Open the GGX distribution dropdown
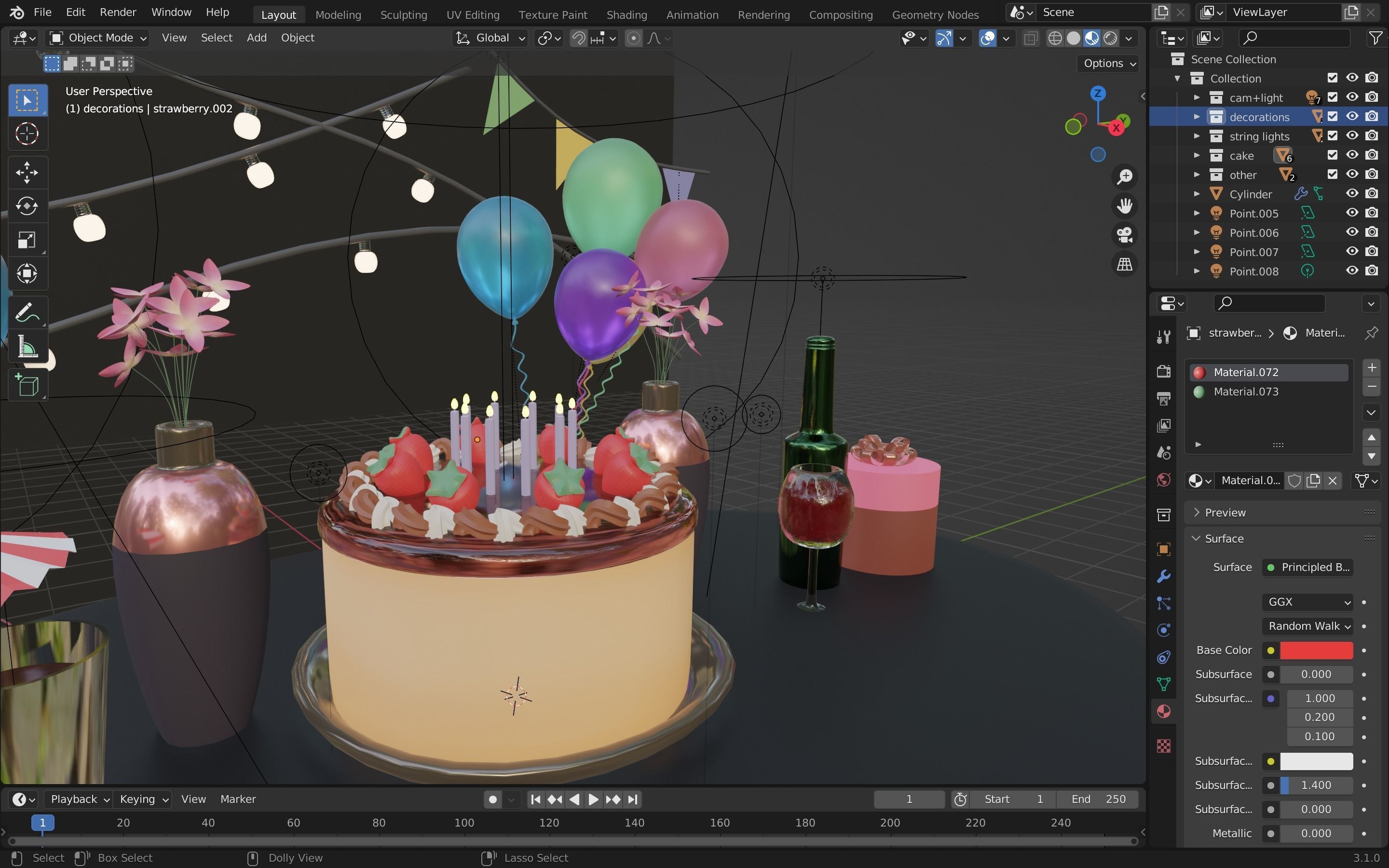 coord(1307,602)
